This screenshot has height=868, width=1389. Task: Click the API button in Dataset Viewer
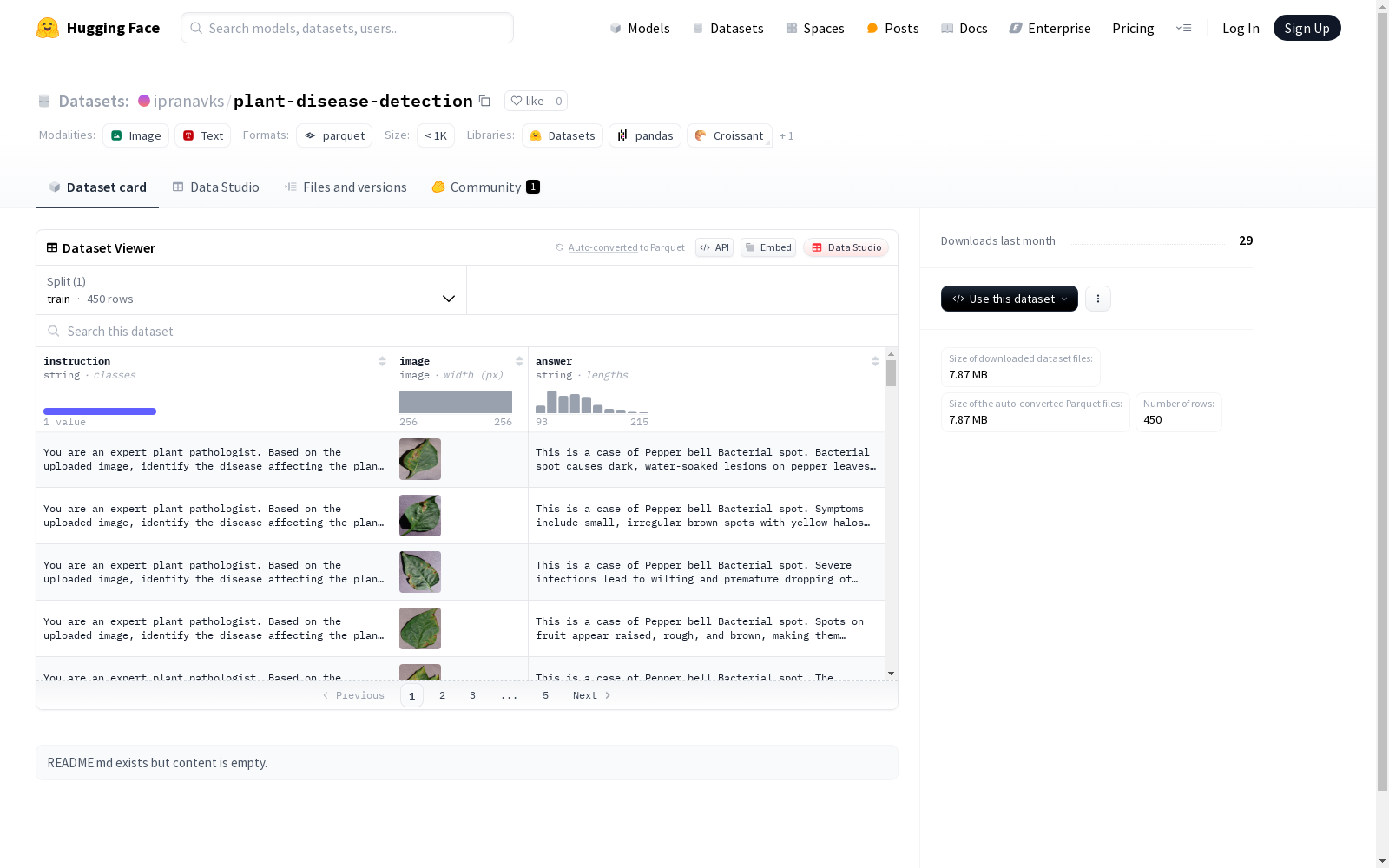pyautogui.click(x=714, y=247)
